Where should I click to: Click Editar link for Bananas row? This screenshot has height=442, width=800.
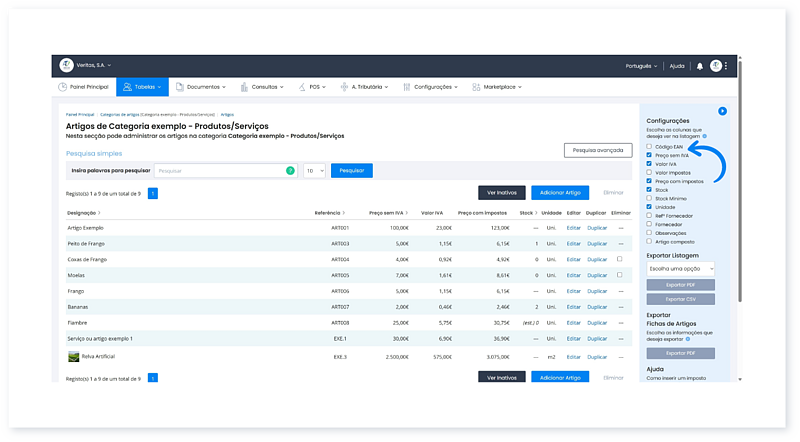pos(573,306)
